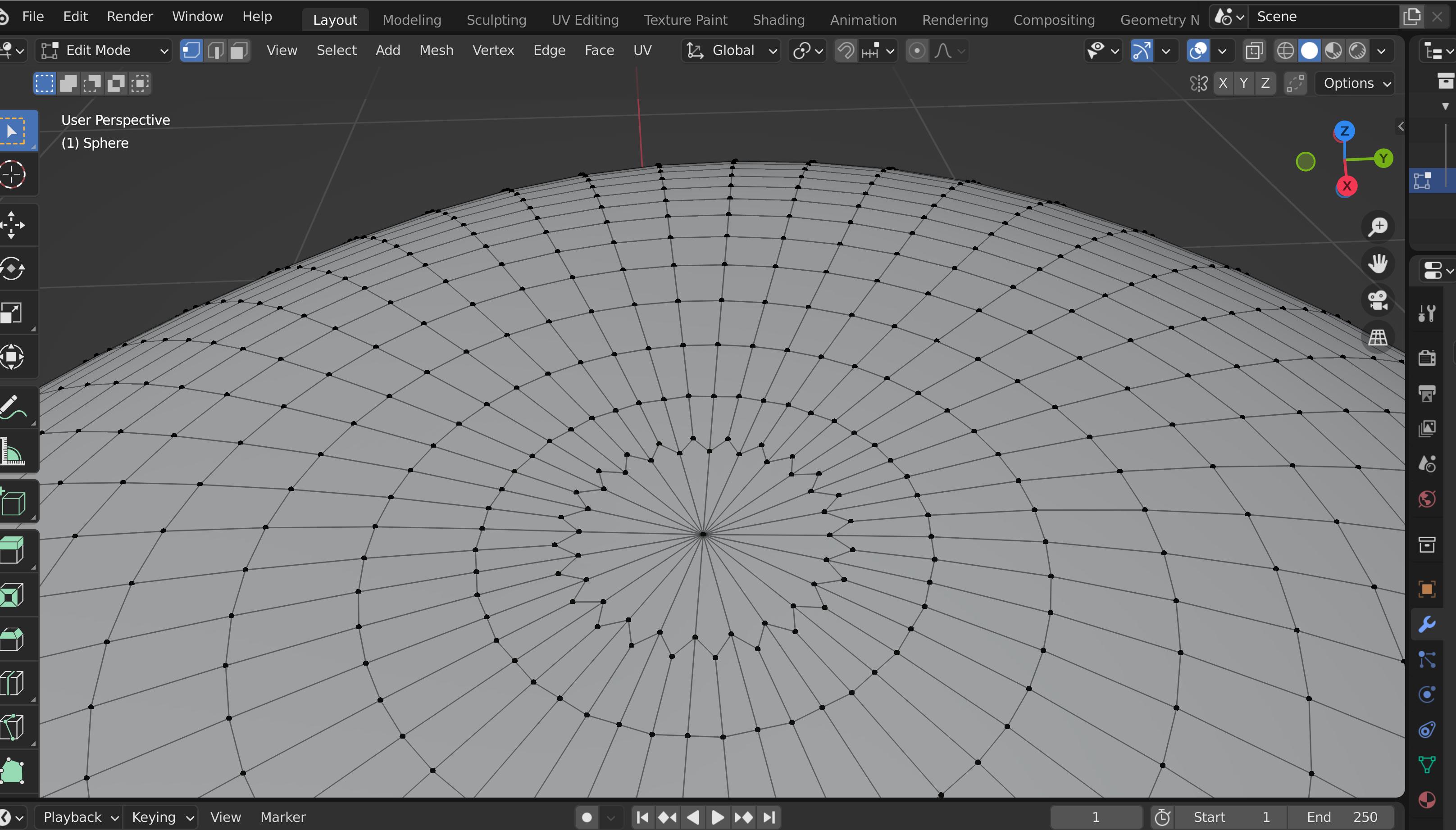Jump to the start frame
The image size is (1456, 830).
tap(642, 817)
